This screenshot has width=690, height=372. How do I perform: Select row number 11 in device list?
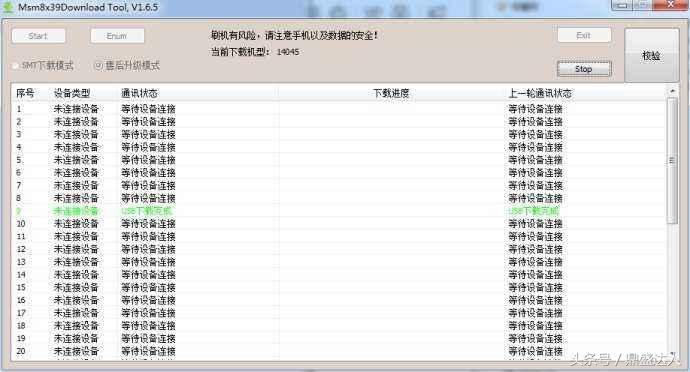tap(338, 236)
